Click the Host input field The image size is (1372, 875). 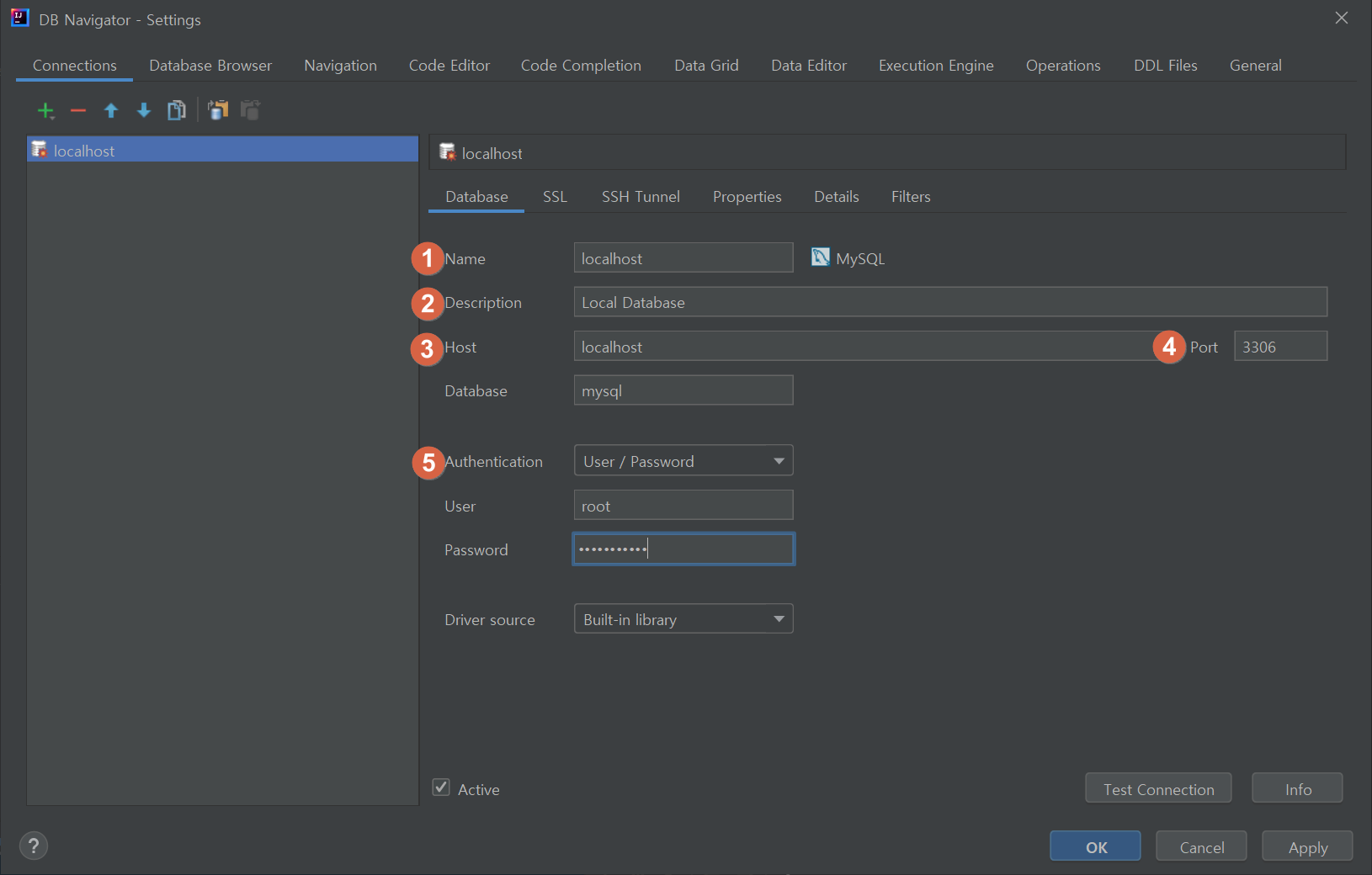point(867,346)
